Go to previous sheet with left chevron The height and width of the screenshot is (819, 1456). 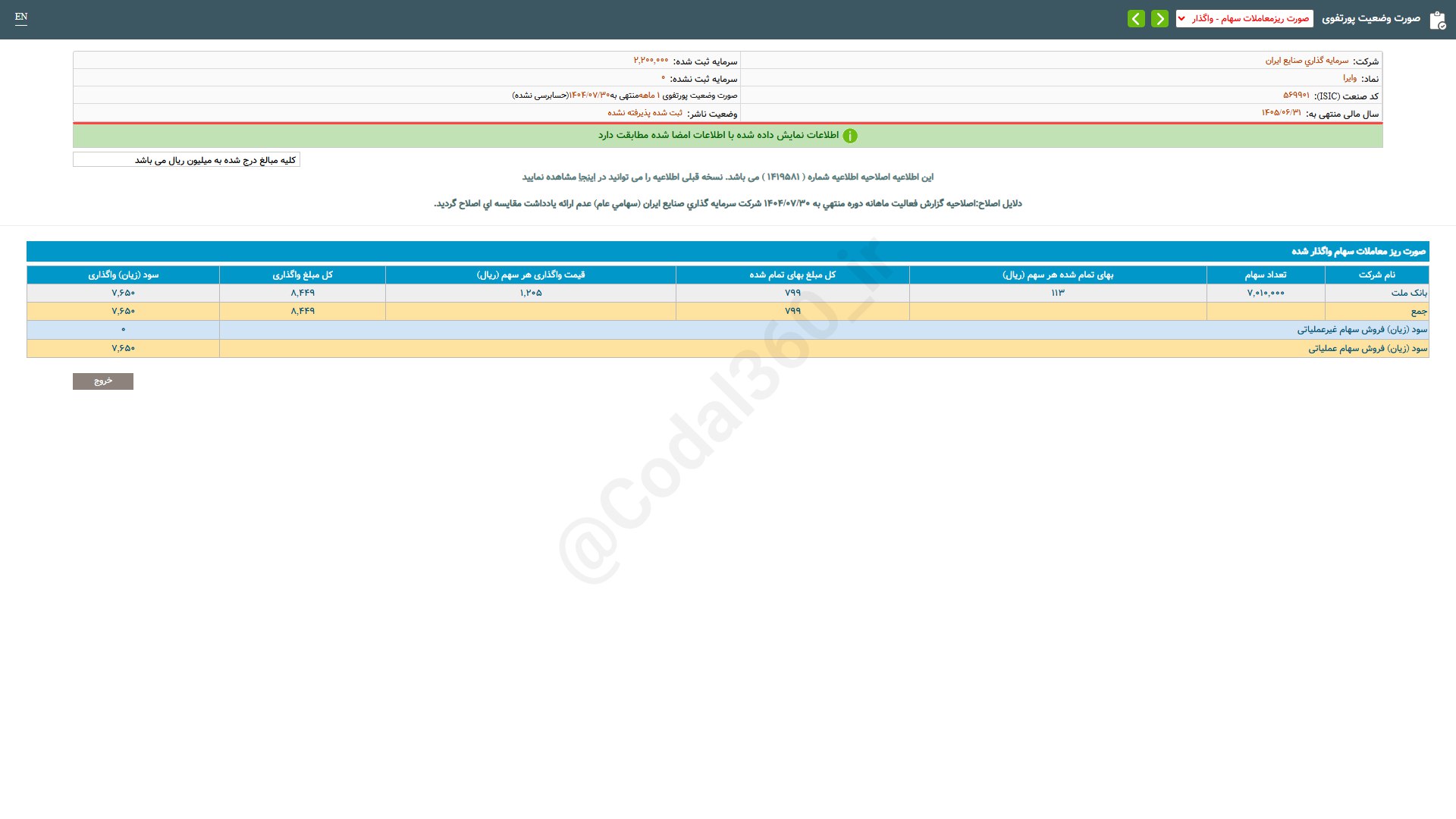(x=1136, y=19)
